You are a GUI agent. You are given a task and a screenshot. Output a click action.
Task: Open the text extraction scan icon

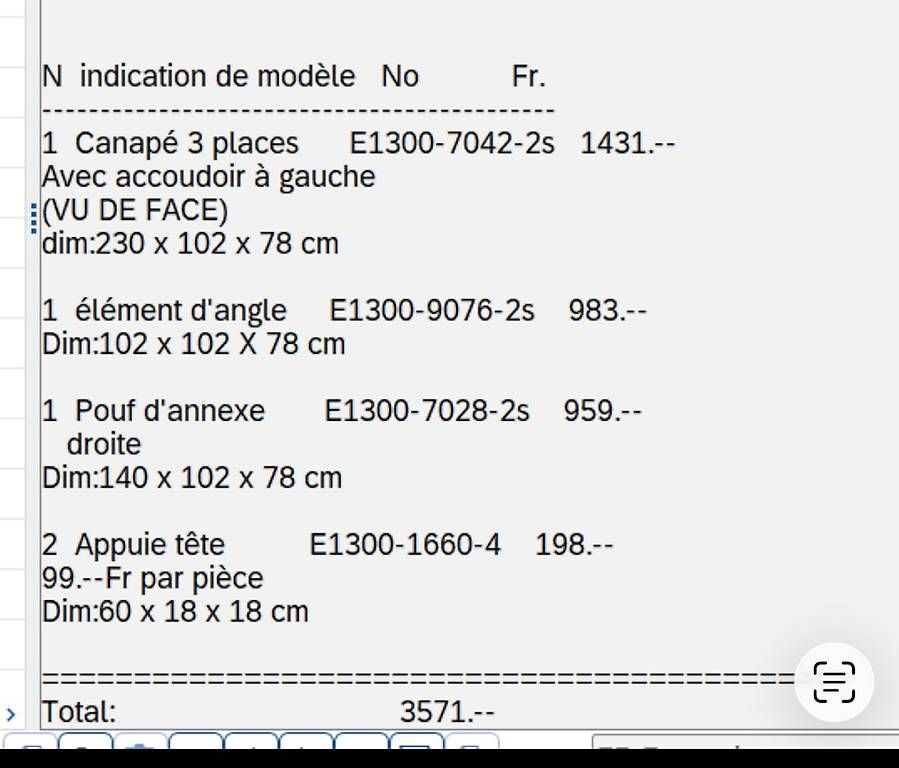point(834,682)
